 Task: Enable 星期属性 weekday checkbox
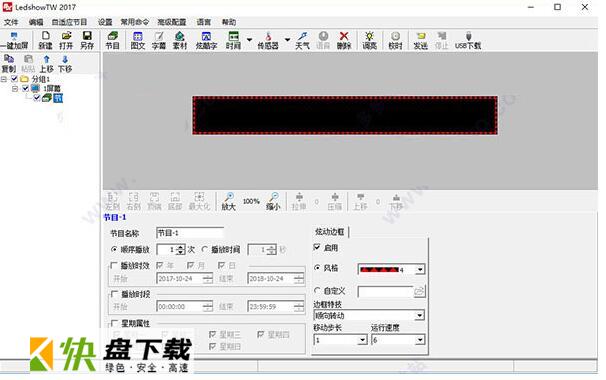(x=114, y=323)
